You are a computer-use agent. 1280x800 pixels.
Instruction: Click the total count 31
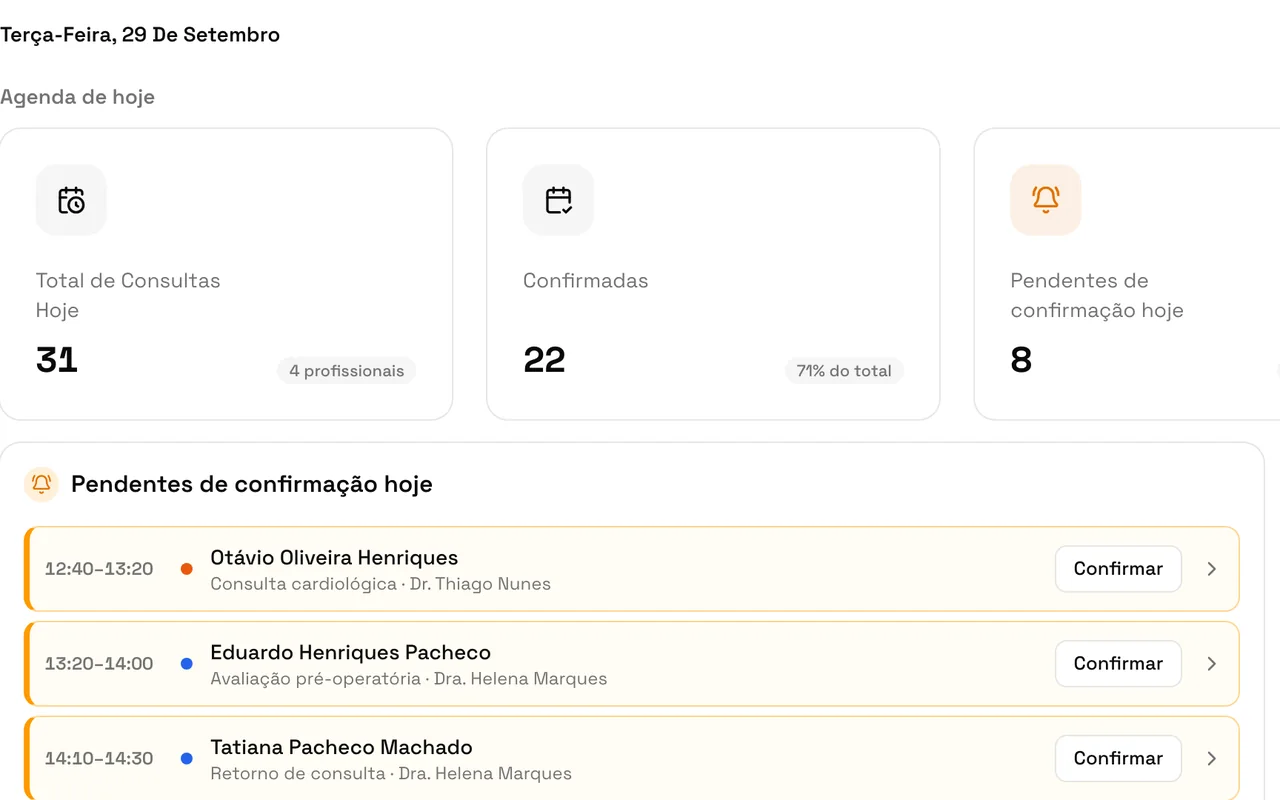[57, 360]
